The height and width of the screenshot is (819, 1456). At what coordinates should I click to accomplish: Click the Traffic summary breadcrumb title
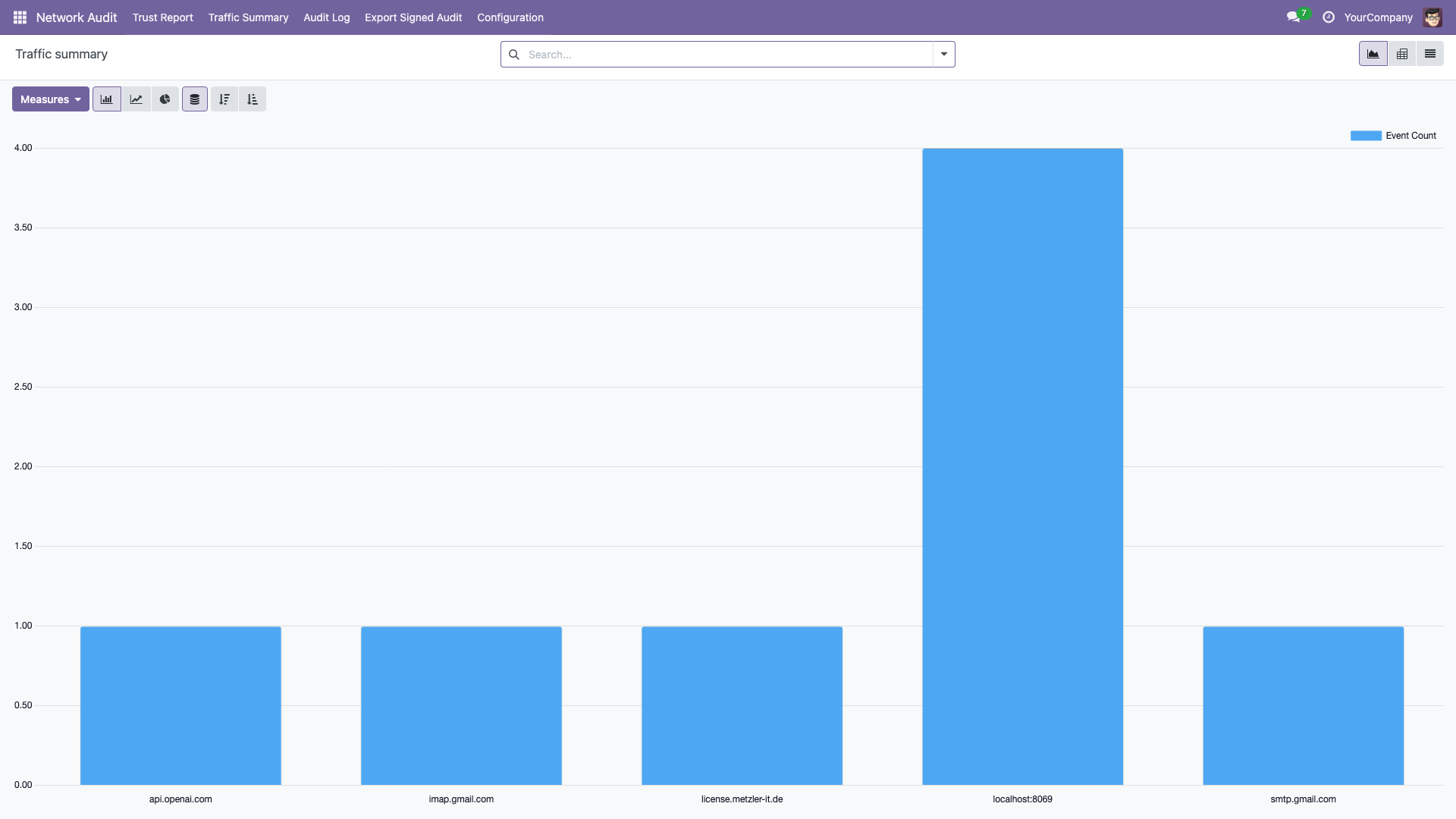(61, 54)
